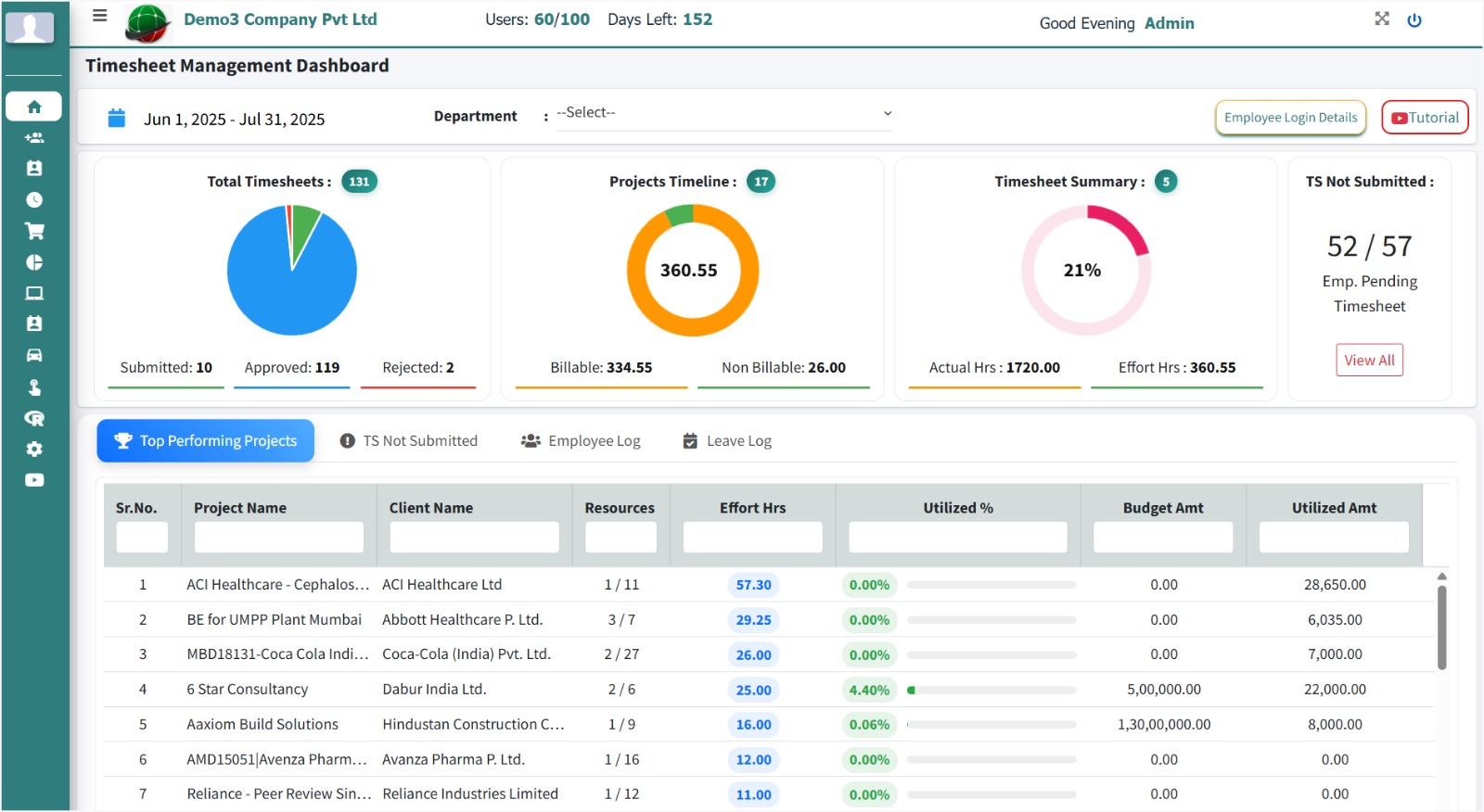Open the laptop sidebar icon
Image resolution: width=1484 pixels, height=812 pixels.
[x=34, y=293]
